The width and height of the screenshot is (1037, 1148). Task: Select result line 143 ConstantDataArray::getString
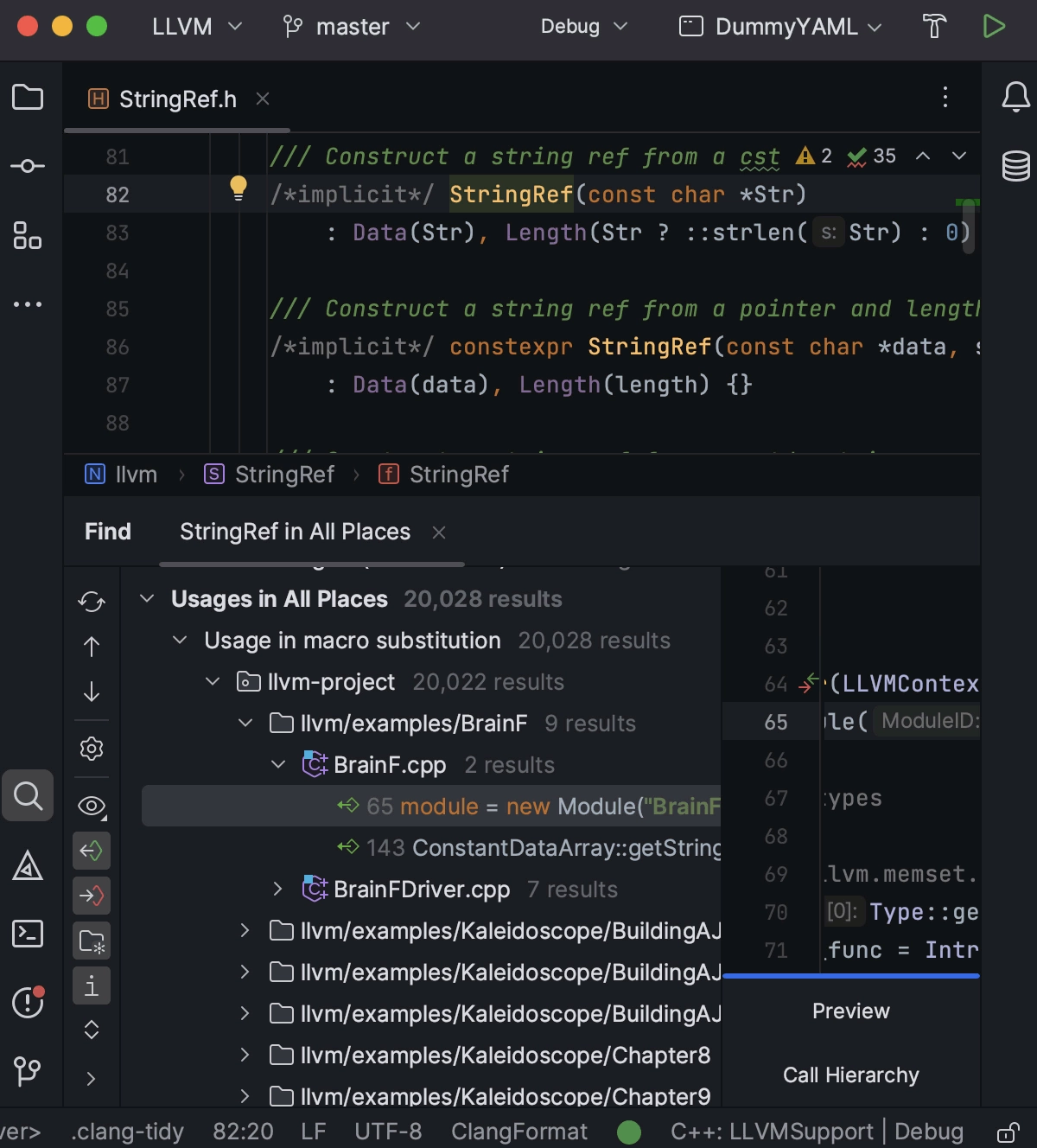(431, 848)
